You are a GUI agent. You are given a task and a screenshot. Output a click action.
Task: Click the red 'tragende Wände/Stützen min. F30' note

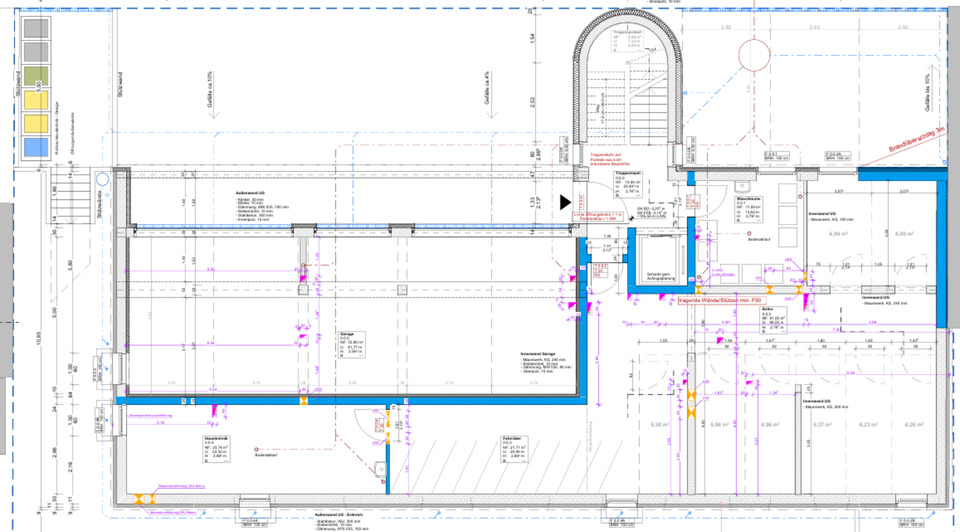[720, 299]
